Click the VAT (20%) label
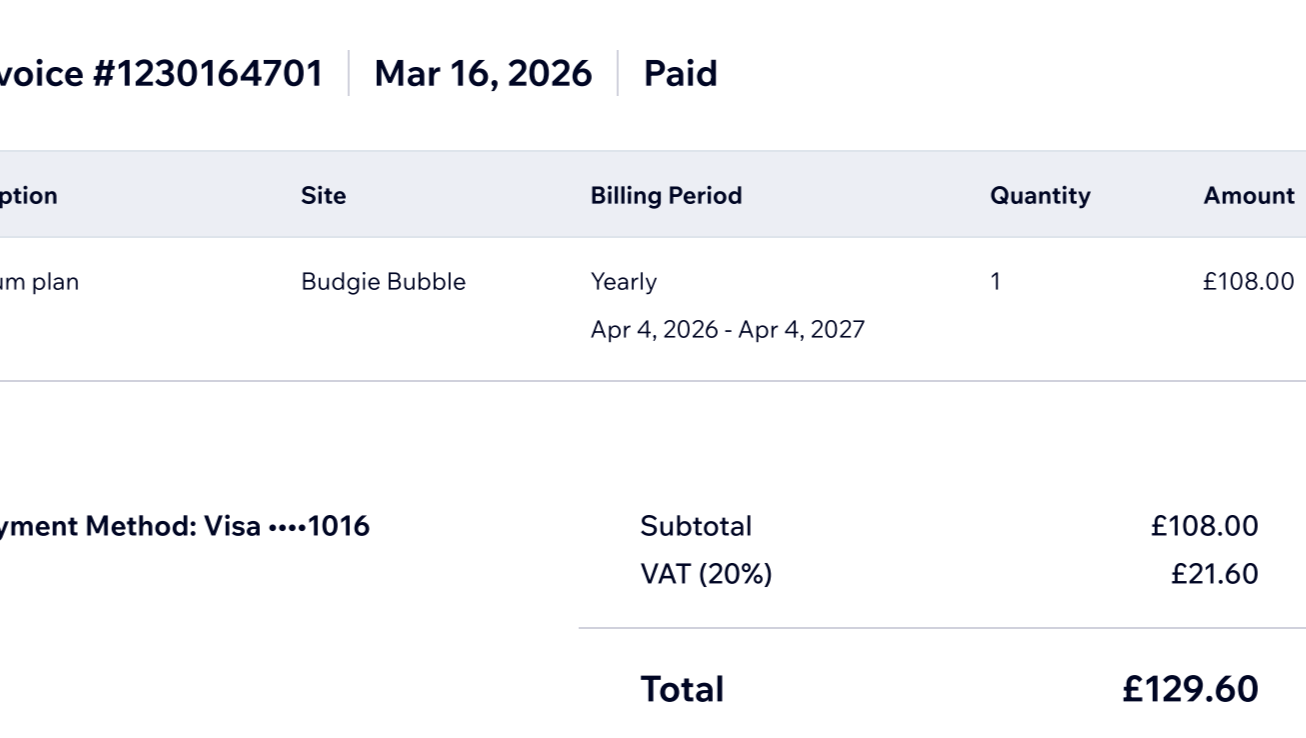1306x738 pixels. (706, 574)
